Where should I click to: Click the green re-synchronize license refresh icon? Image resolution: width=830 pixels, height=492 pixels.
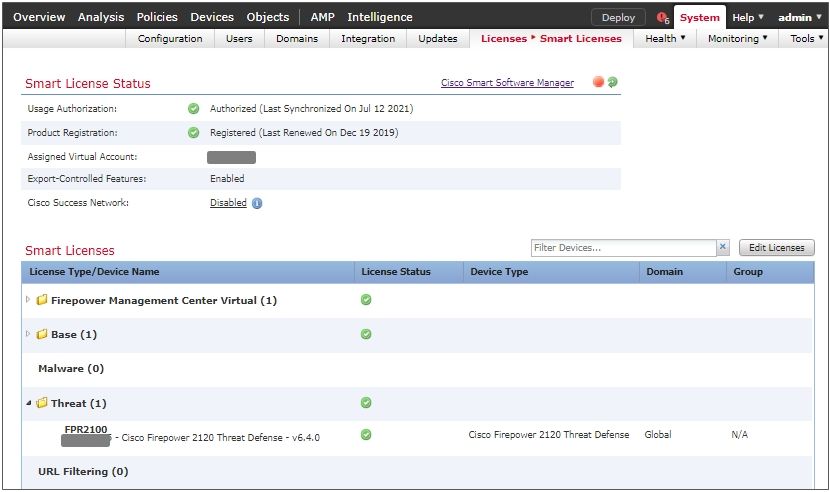pos(612,82)
